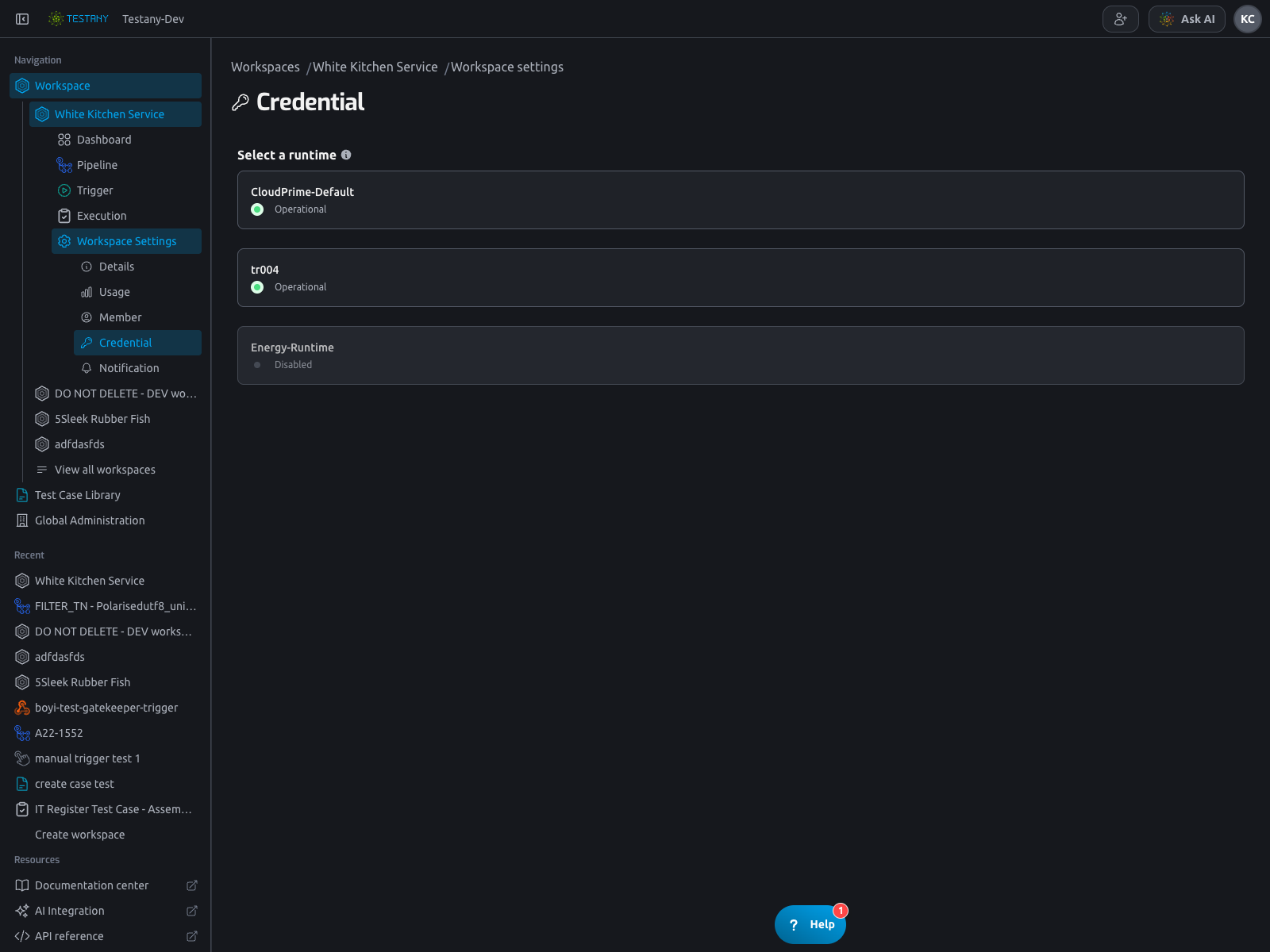Click the API reference code icon
This screenshot has width=1270, height=952.
click(x=22, y=936)
